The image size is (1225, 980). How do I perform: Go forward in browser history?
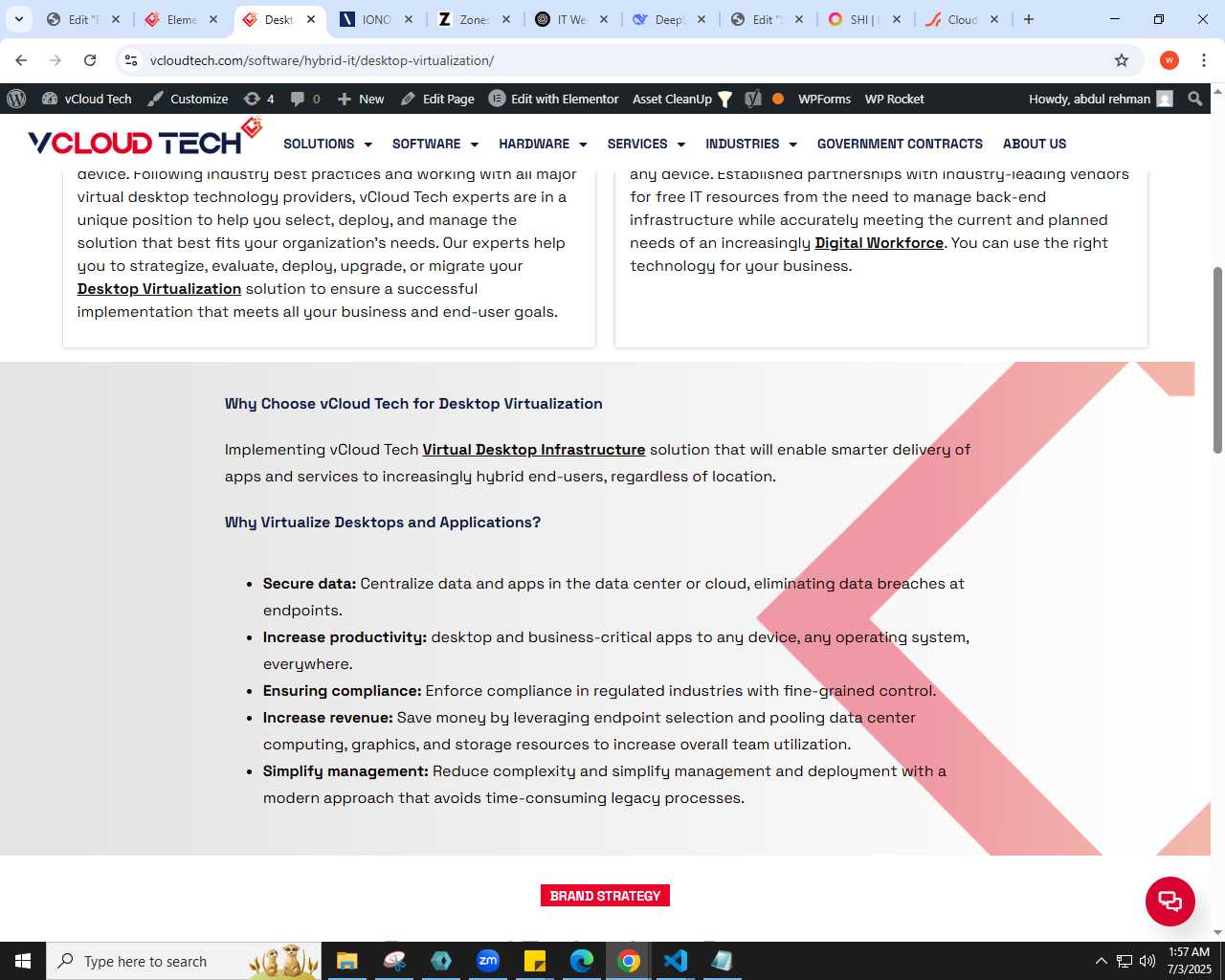(56, 60)
